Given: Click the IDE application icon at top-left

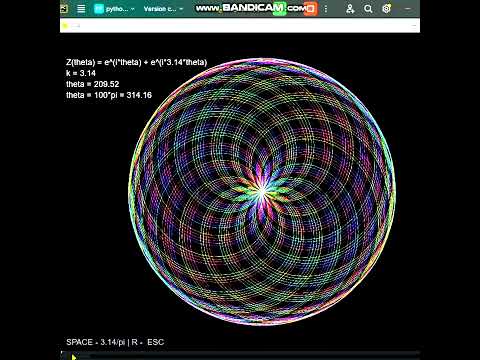Looking at the screenshot, I should coord(64,9).
